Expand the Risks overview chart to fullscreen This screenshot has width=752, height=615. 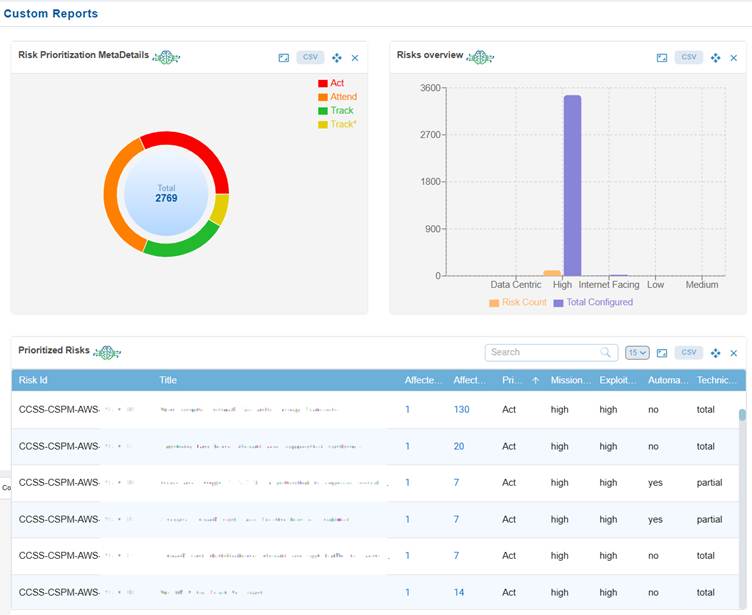pos(662,58)
